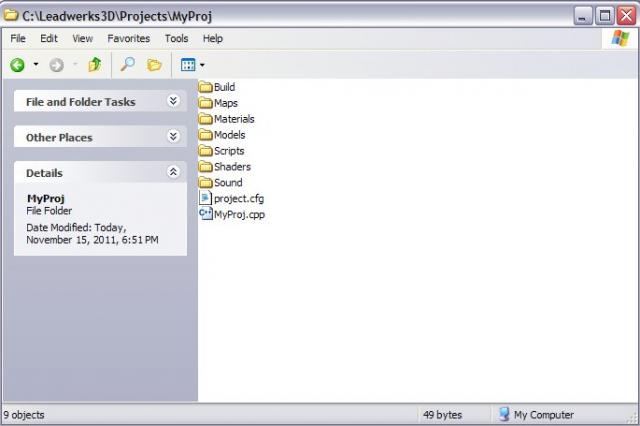Select the Scripts folder icon
The image size is (640, 426).
[206, 151]
